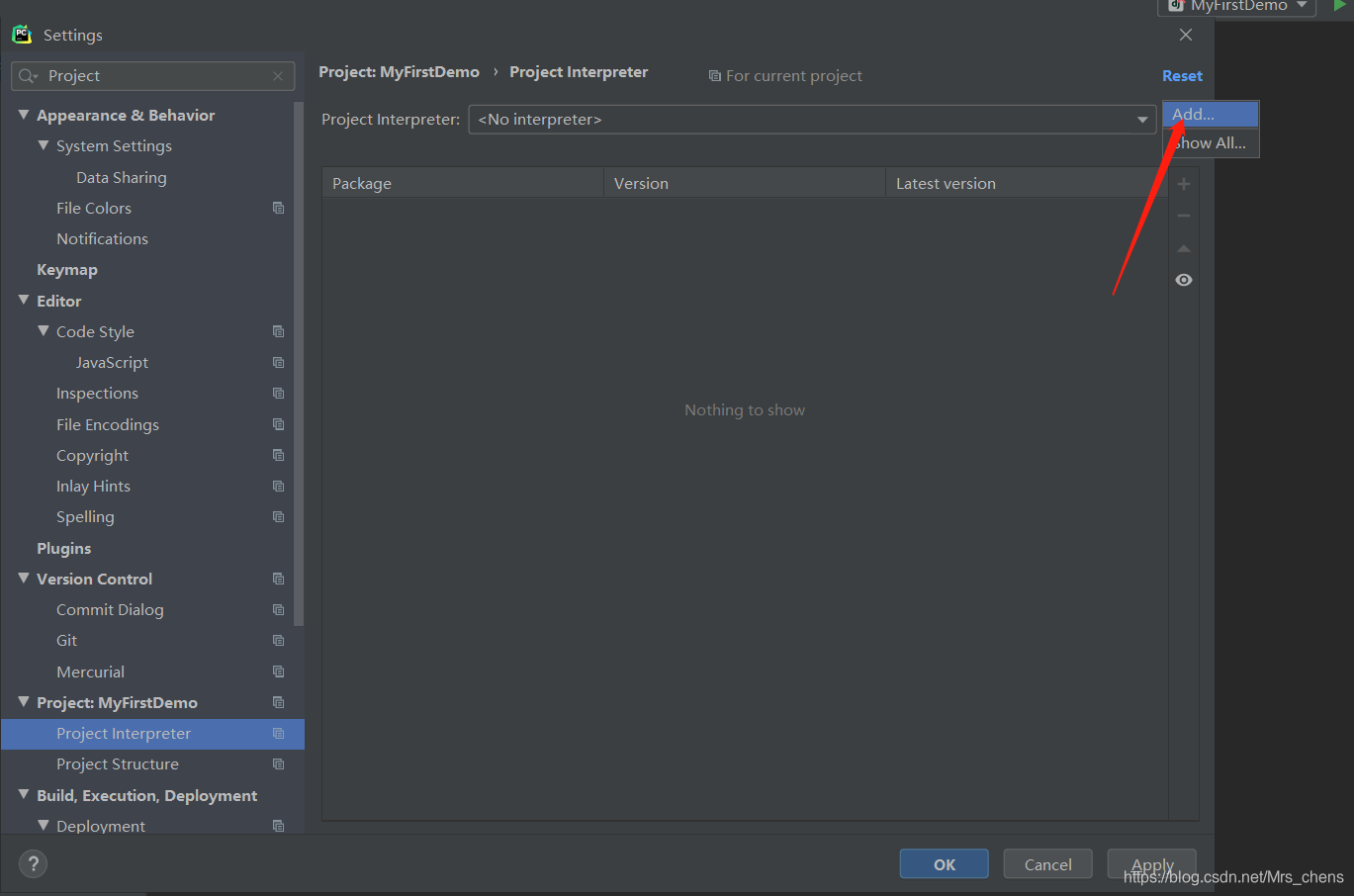Click OK button
Image resolution: width=1354 pixels, height=896 pixels.
944,864
